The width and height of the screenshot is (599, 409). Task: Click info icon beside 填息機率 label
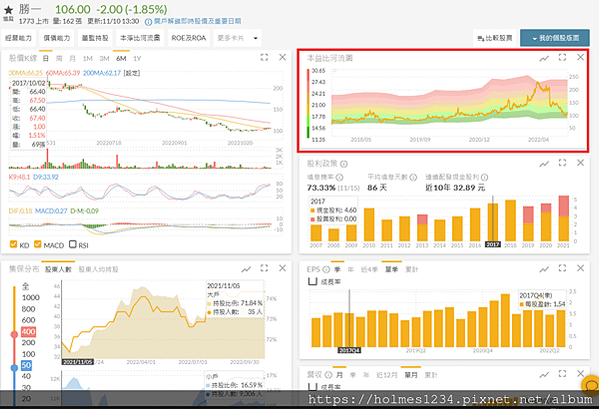point(339,177)
